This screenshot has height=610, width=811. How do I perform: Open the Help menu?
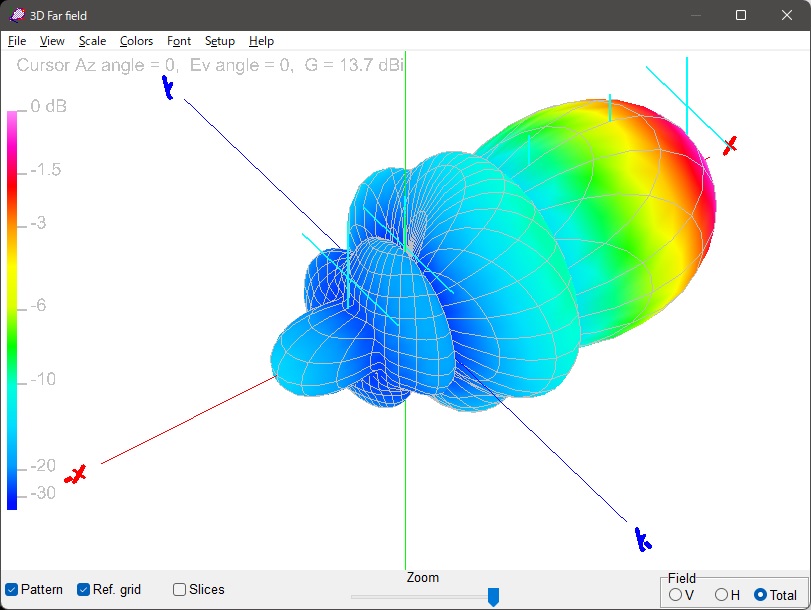pos(261,41)
